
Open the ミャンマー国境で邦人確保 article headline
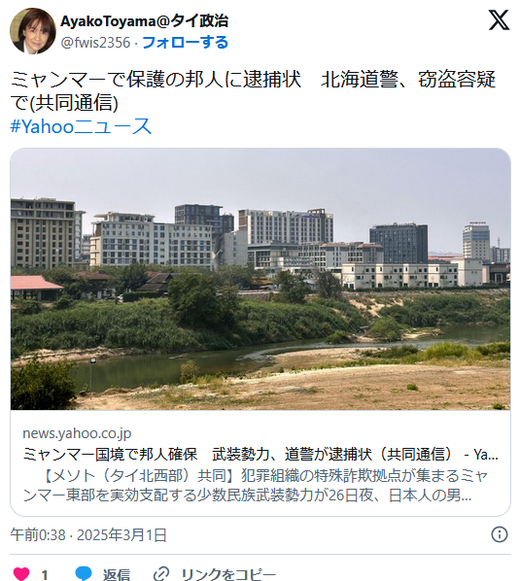tap(260, 454)
